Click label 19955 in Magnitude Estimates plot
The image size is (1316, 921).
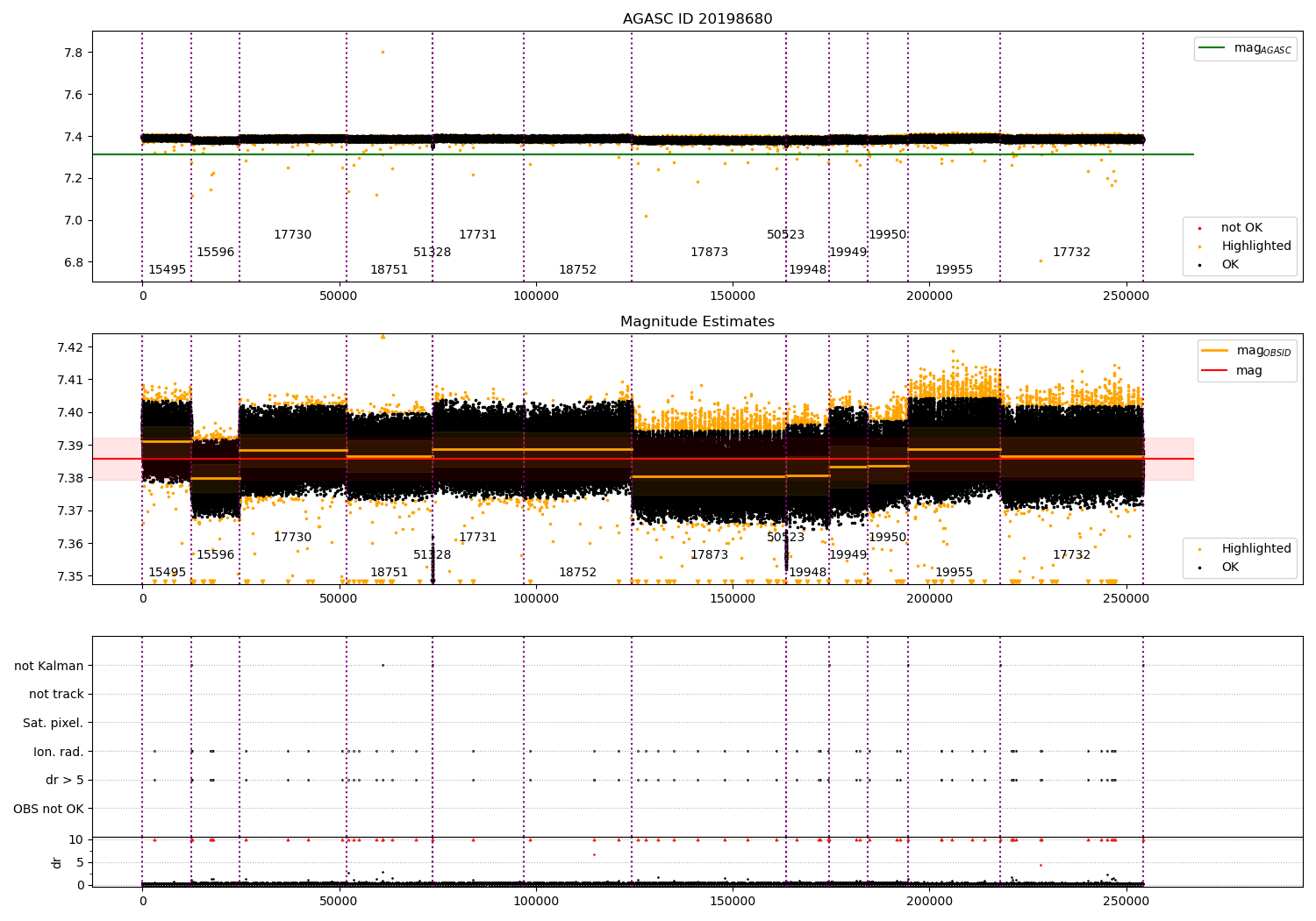tap(954, 573)
